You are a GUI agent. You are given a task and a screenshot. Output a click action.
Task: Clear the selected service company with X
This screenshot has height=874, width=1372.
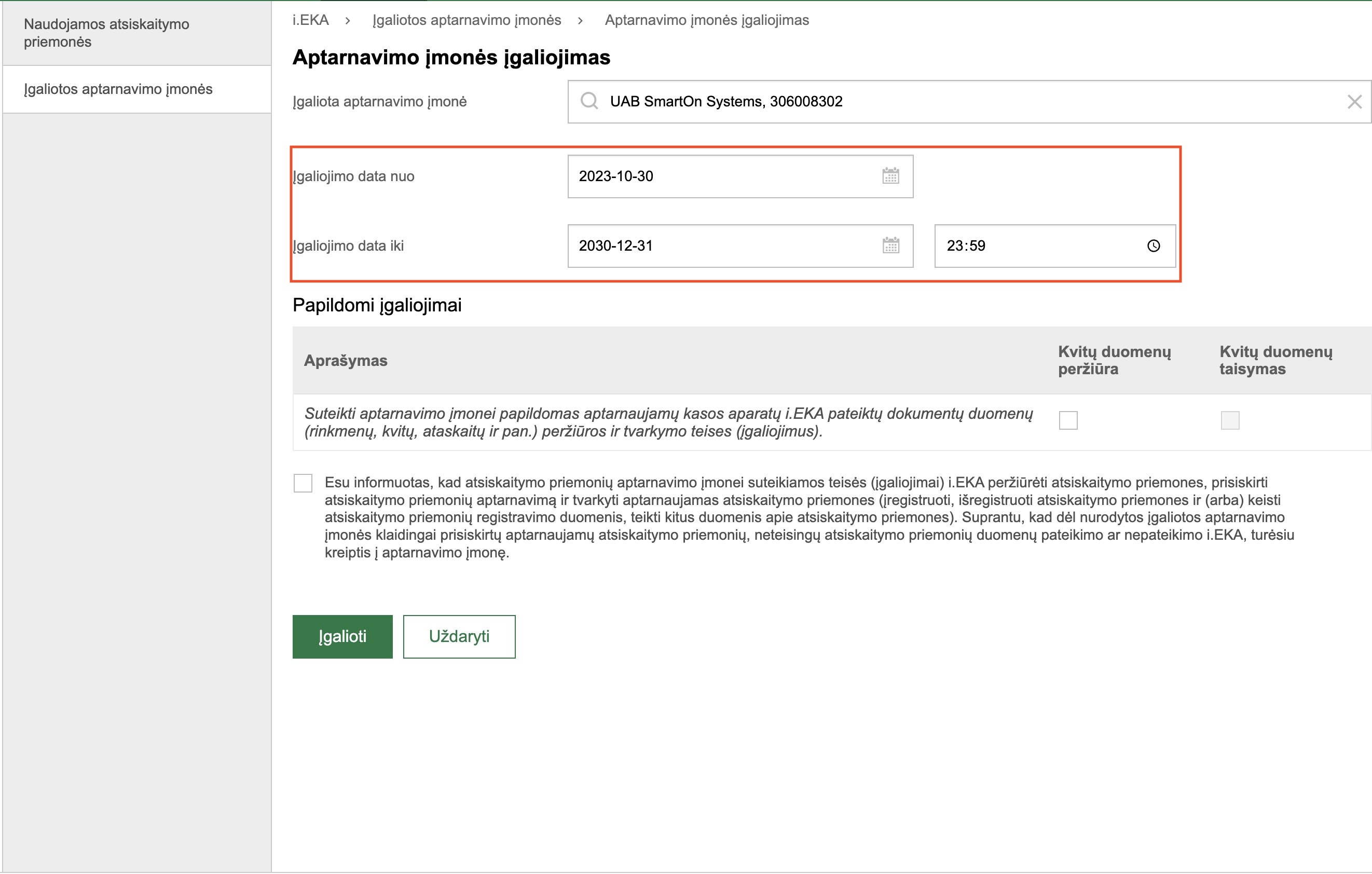pos(1354,102)
